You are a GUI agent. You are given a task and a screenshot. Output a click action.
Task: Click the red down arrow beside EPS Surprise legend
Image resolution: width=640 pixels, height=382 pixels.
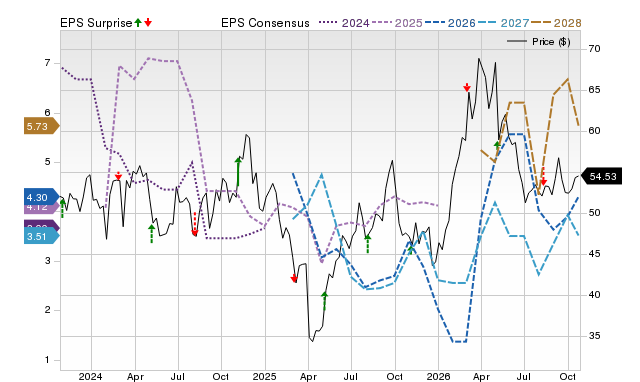148,22
